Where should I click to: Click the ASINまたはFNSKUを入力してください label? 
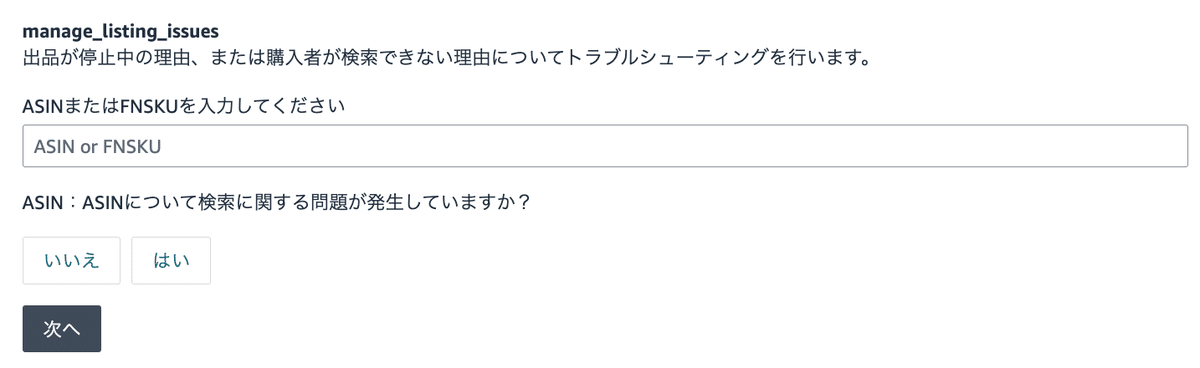pyautogui.click(x=184, y=105)
